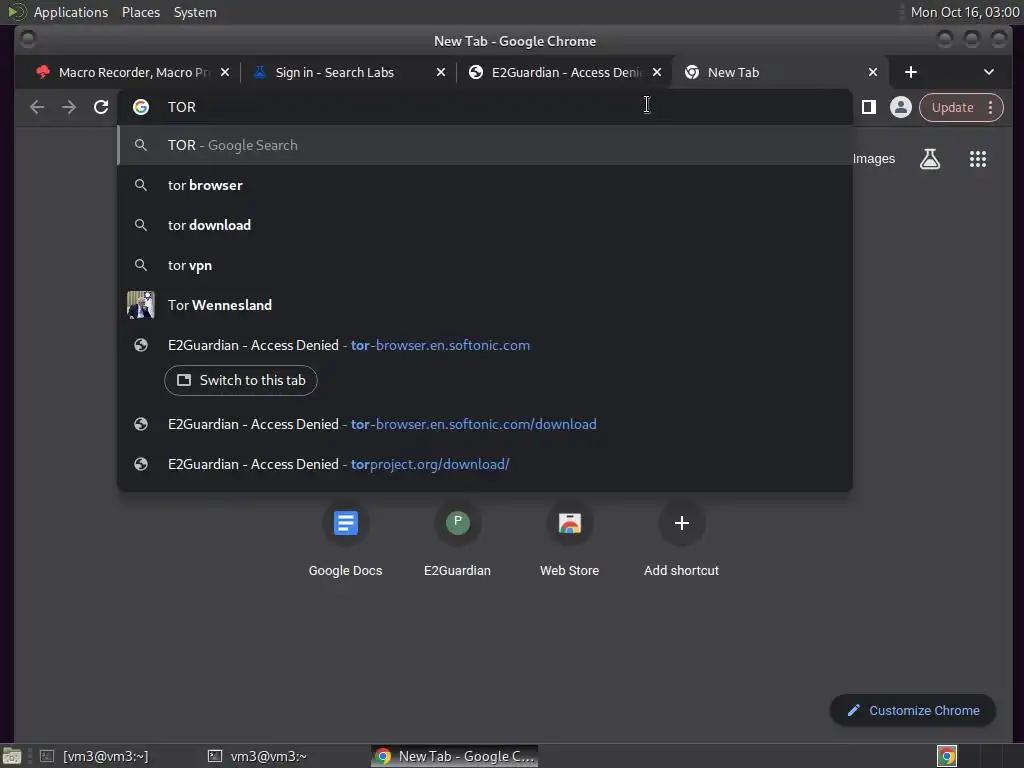
Task: Open the Google apps grid
Action: [978, 159]
